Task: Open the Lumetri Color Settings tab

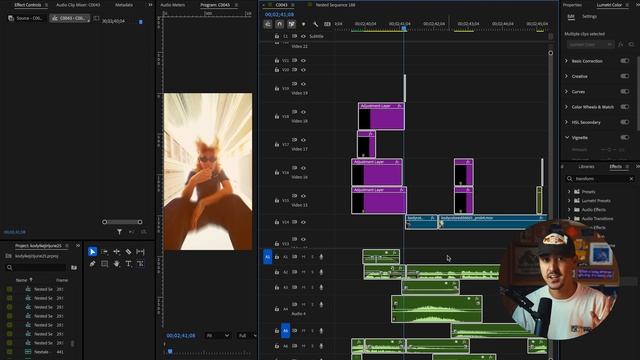Action: (589, 16)
